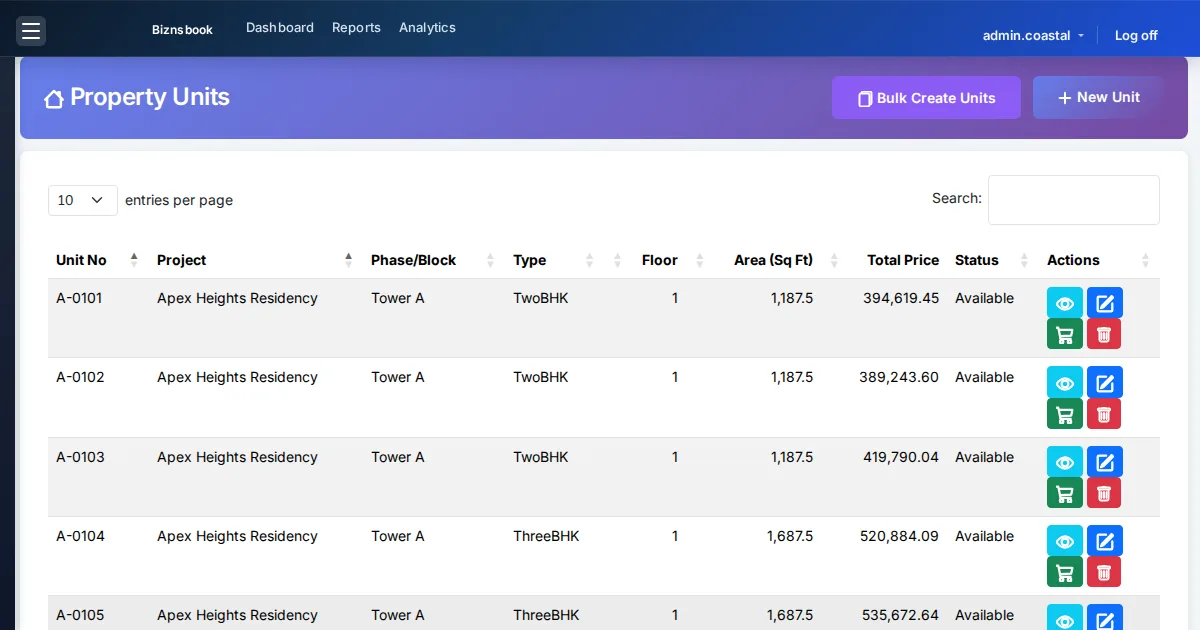This screenshot has width=1200, height=630.
Task: Sort the table by Project column
Action: click(x=255, y=260)
